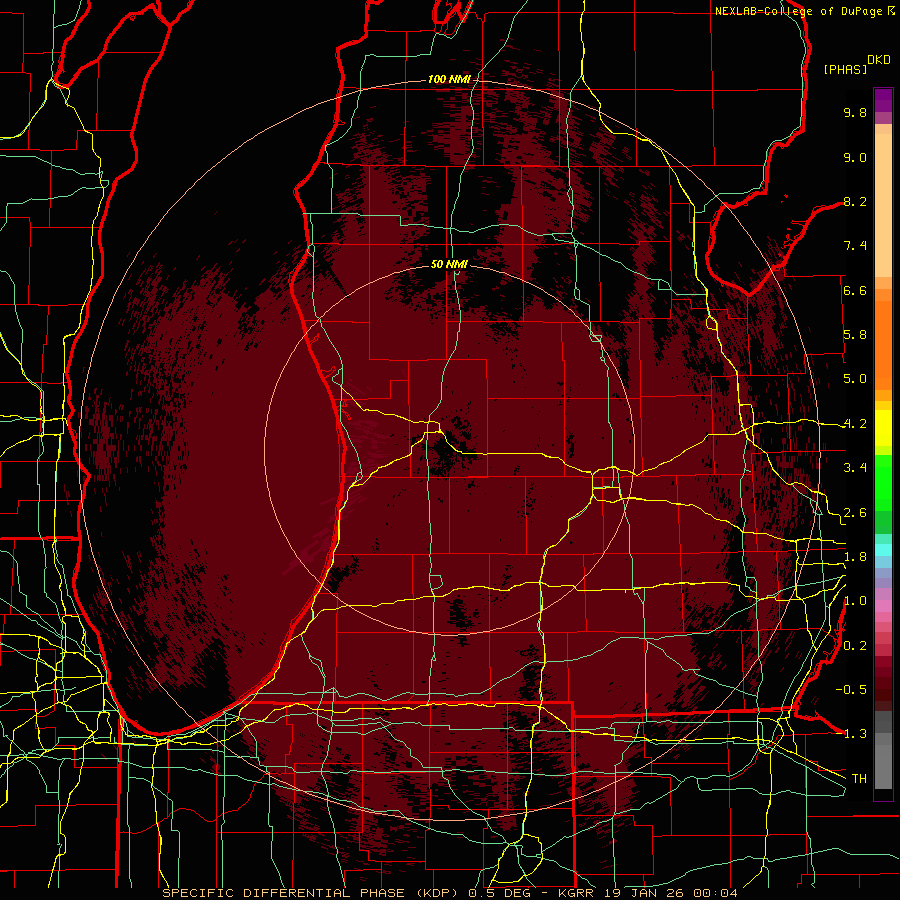Select the yellow segment of the color bar
Screen dimensions: 900x900
coord(883,428)
